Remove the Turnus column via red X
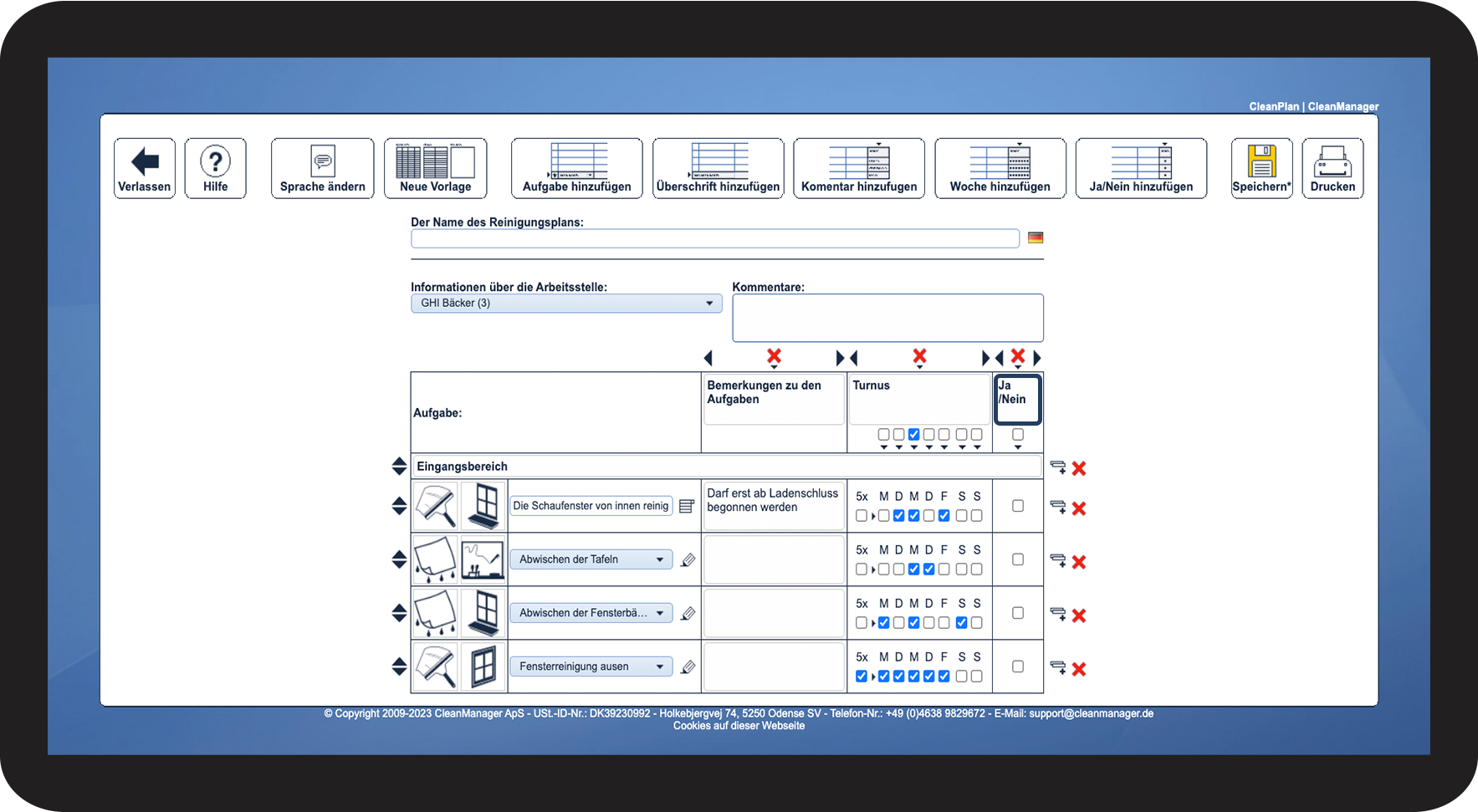The image size is (1478, 812). (919, 356)
